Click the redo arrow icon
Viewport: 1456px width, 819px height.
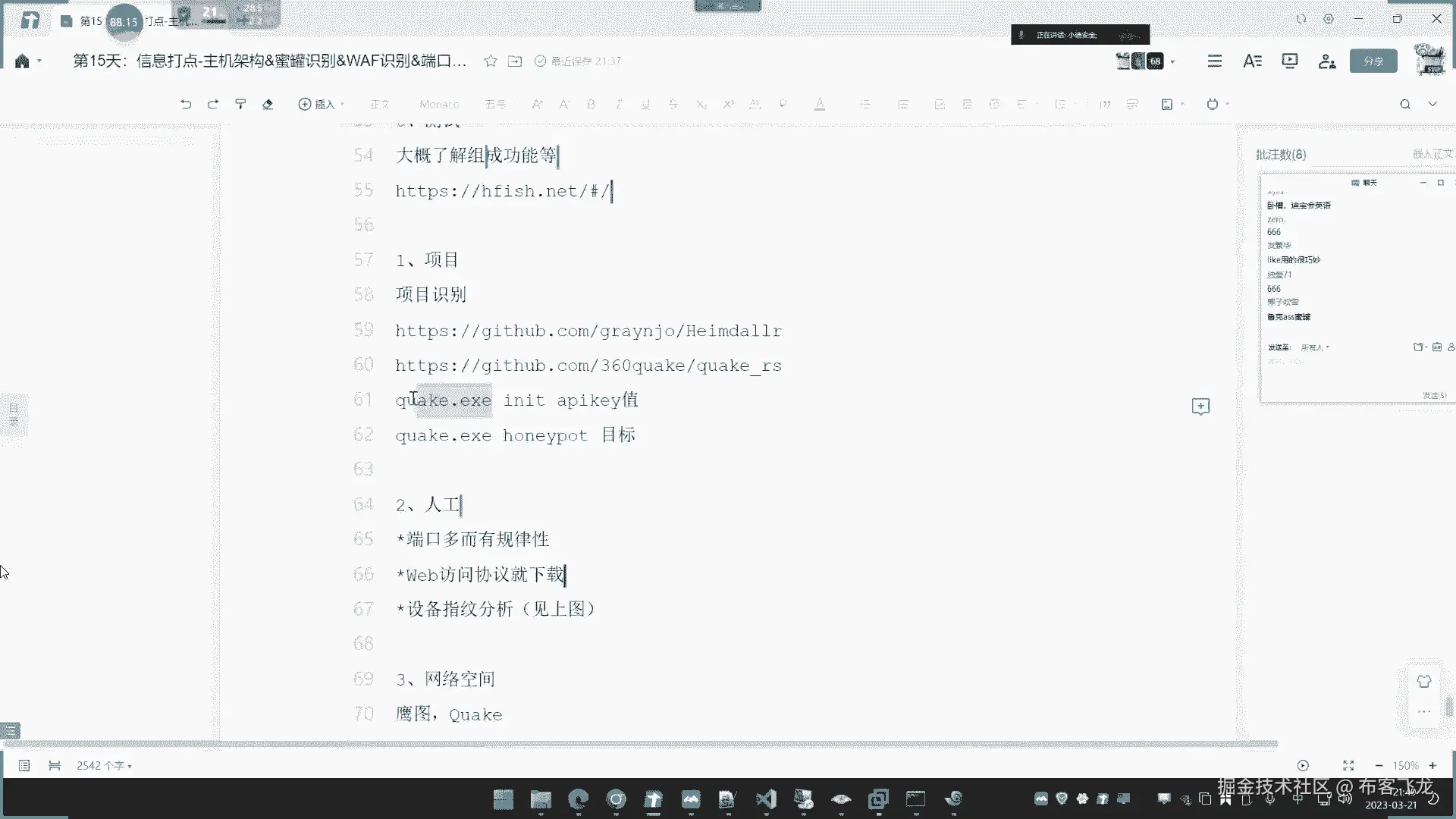[213, 105]
